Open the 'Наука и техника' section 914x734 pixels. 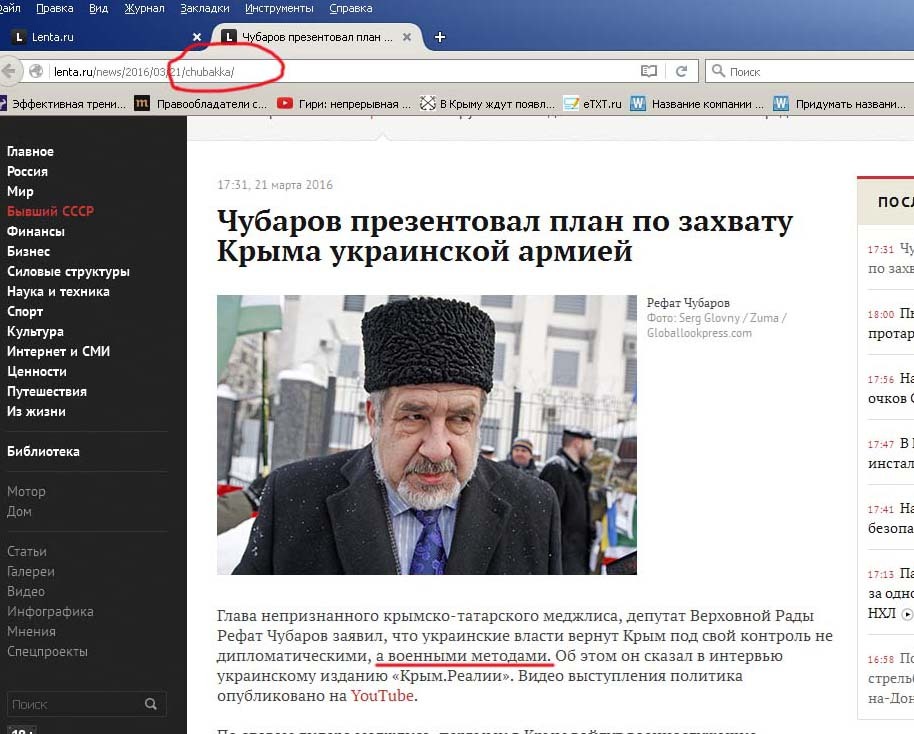coord(58,291)
